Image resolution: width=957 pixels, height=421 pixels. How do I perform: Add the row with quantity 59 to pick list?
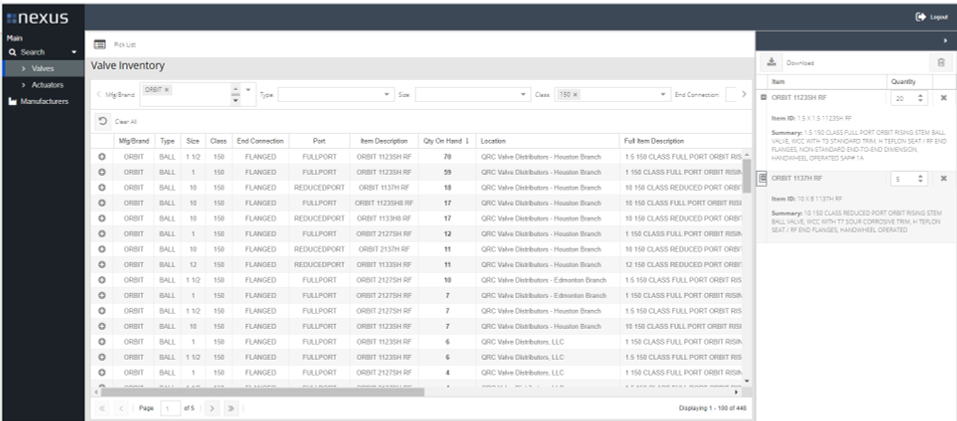pyautogui.click(x=102, y=172)
